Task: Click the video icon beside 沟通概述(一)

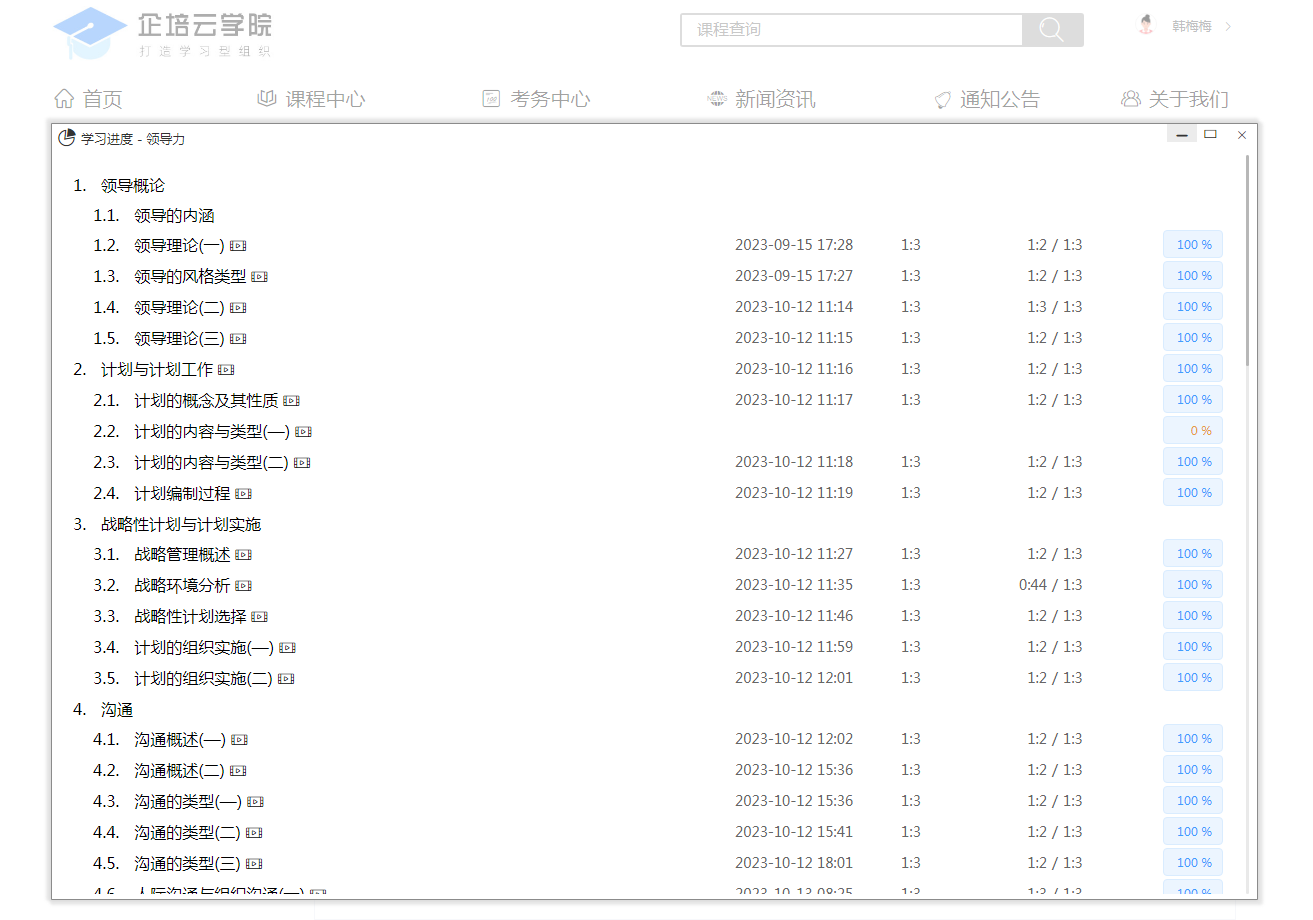Action: (x=239, y=740)
